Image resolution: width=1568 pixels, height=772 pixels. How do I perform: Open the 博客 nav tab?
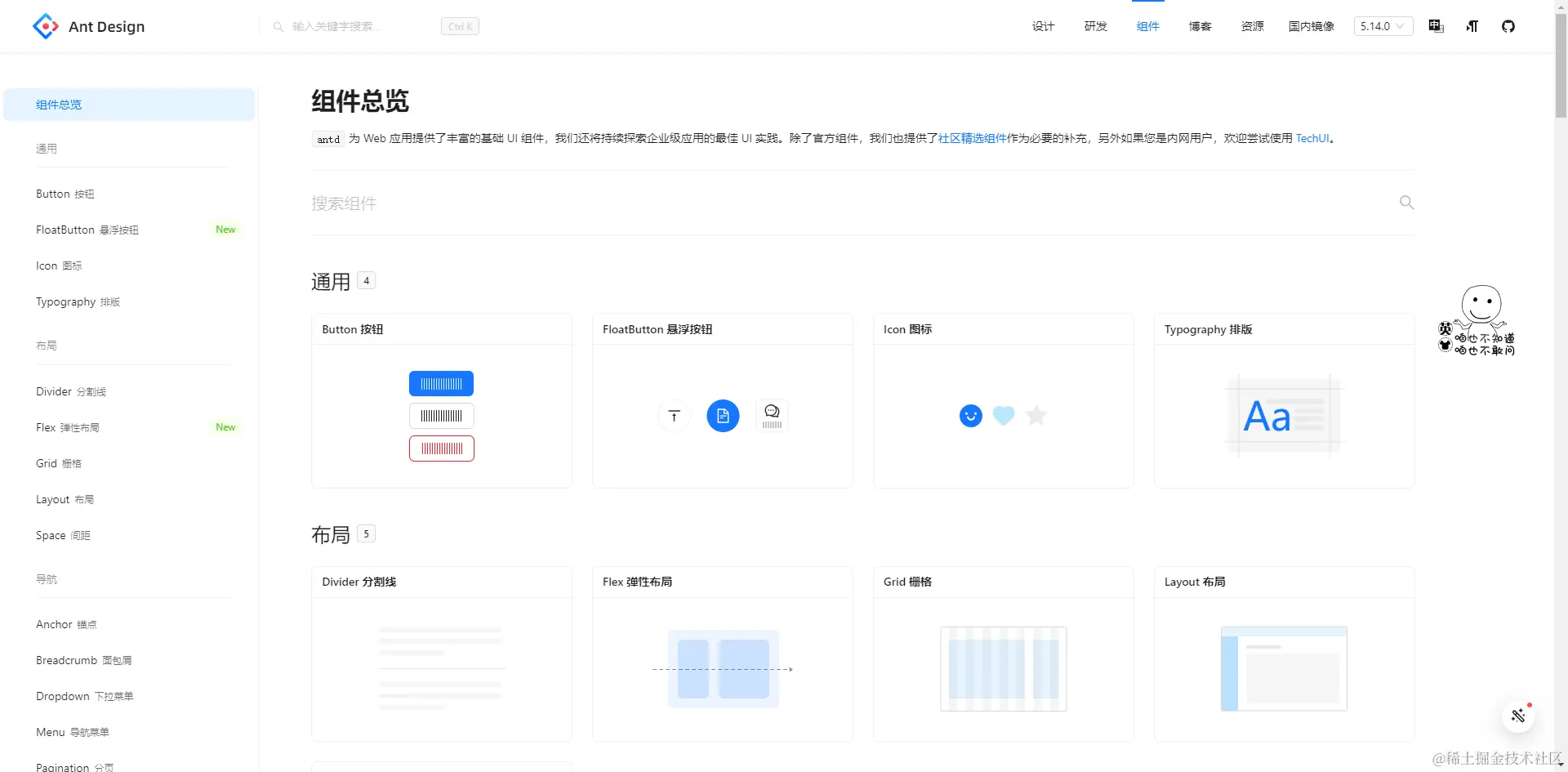pyautogui.click(x=1200, y=26)
